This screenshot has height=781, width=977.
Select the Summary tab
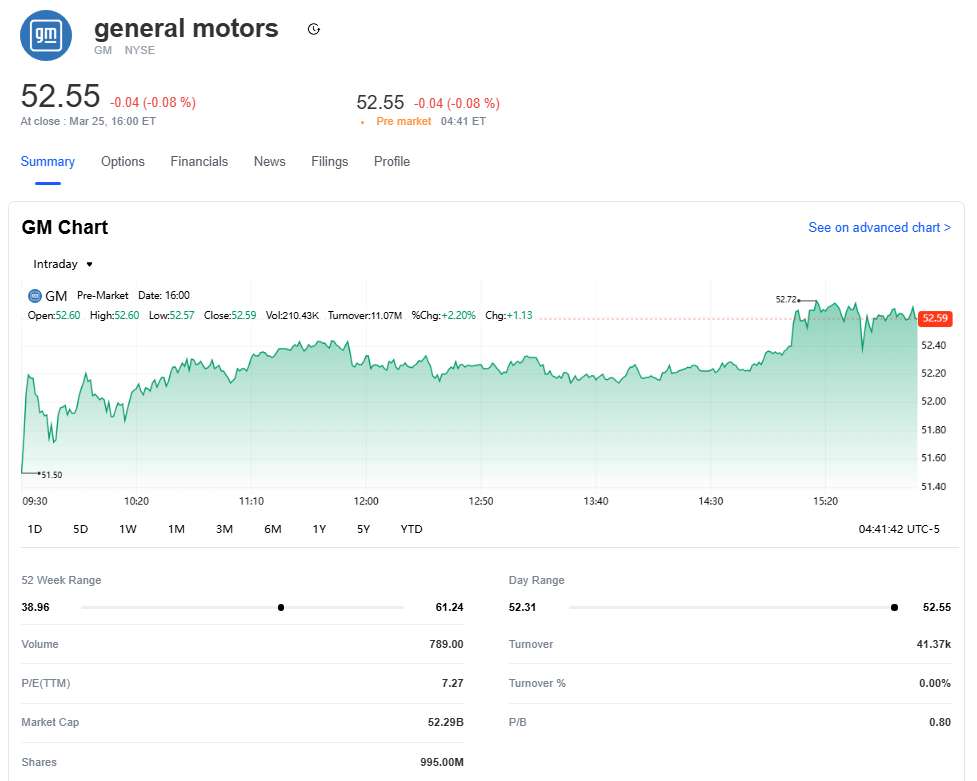pyautogui.click(x=48, y=162)
